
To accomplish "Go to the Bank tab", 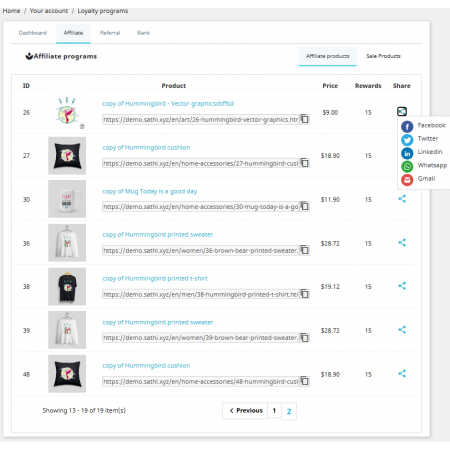I will pos(143,33).
